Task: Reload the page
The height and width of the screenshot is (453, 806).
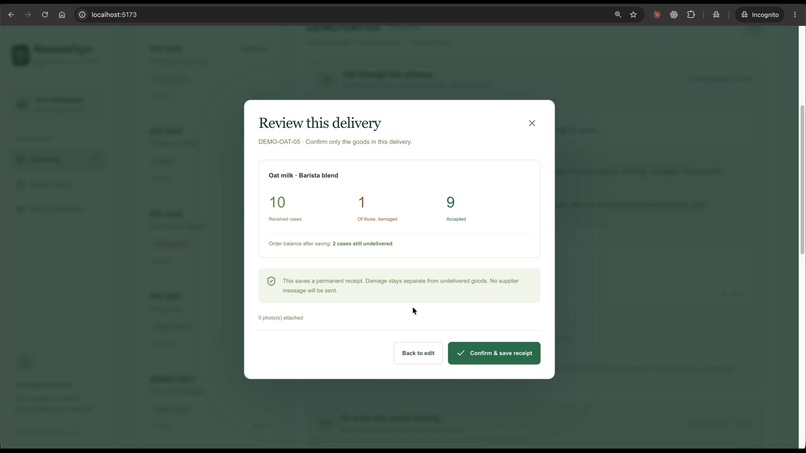Action: tap(45, 14)
